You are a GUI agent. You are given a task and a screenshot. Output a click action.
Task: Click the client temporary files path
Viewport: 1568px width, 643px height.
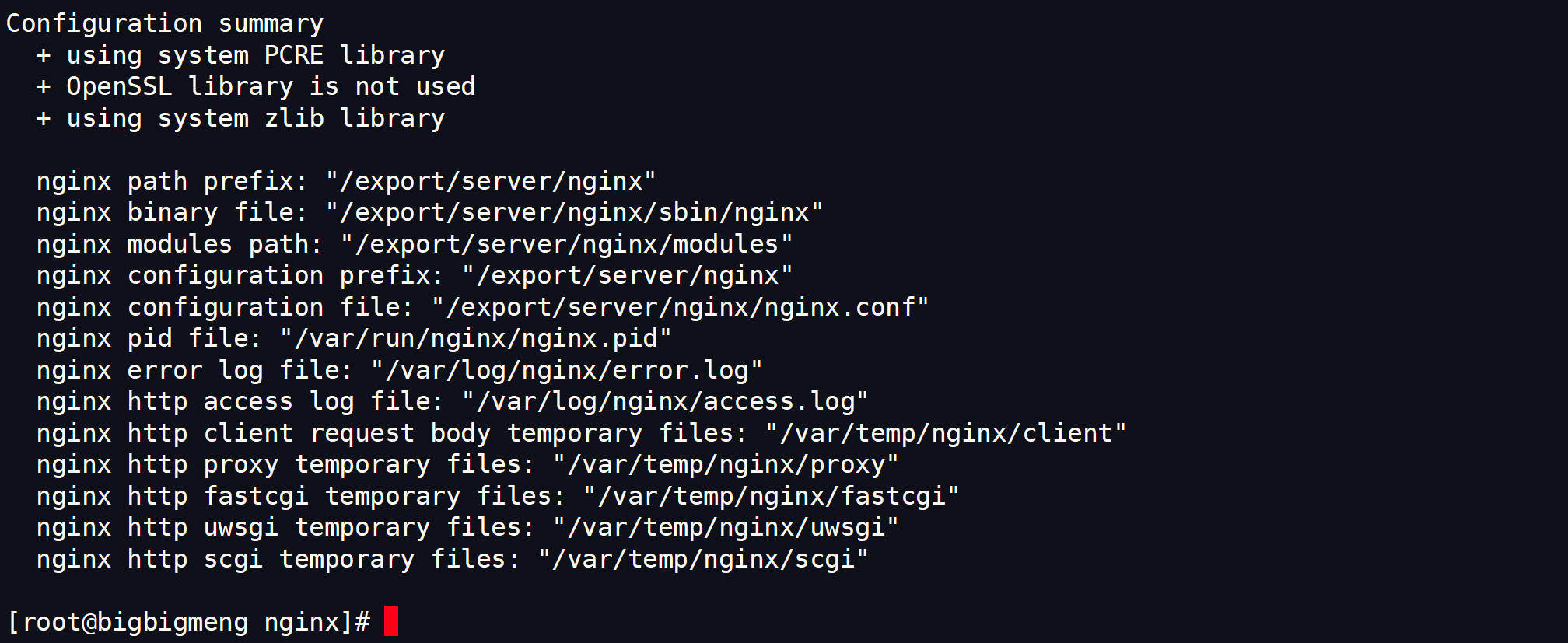click(x=946, y=433)
